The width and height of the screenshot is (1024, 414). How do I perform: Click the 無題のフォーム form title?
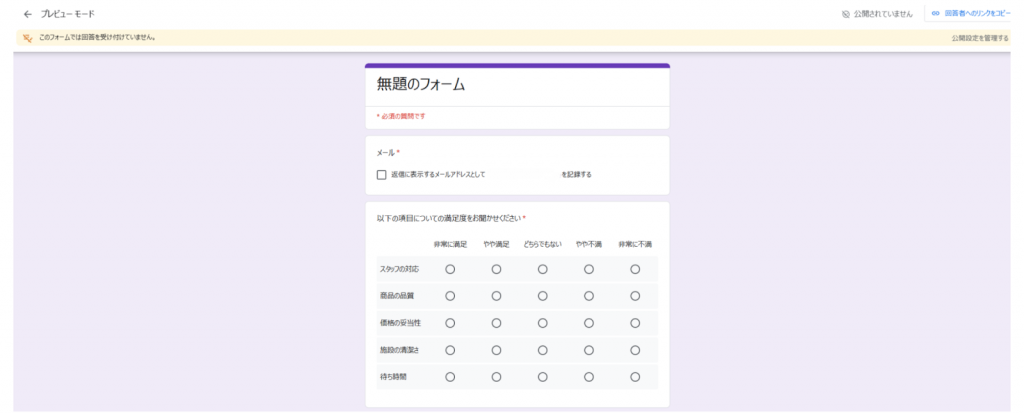point(421,85)
